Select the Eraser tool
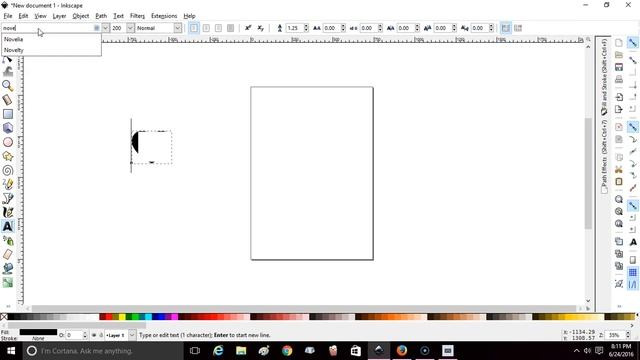The height and width of the screenshot is (360, 640). (x=7, y=254)
